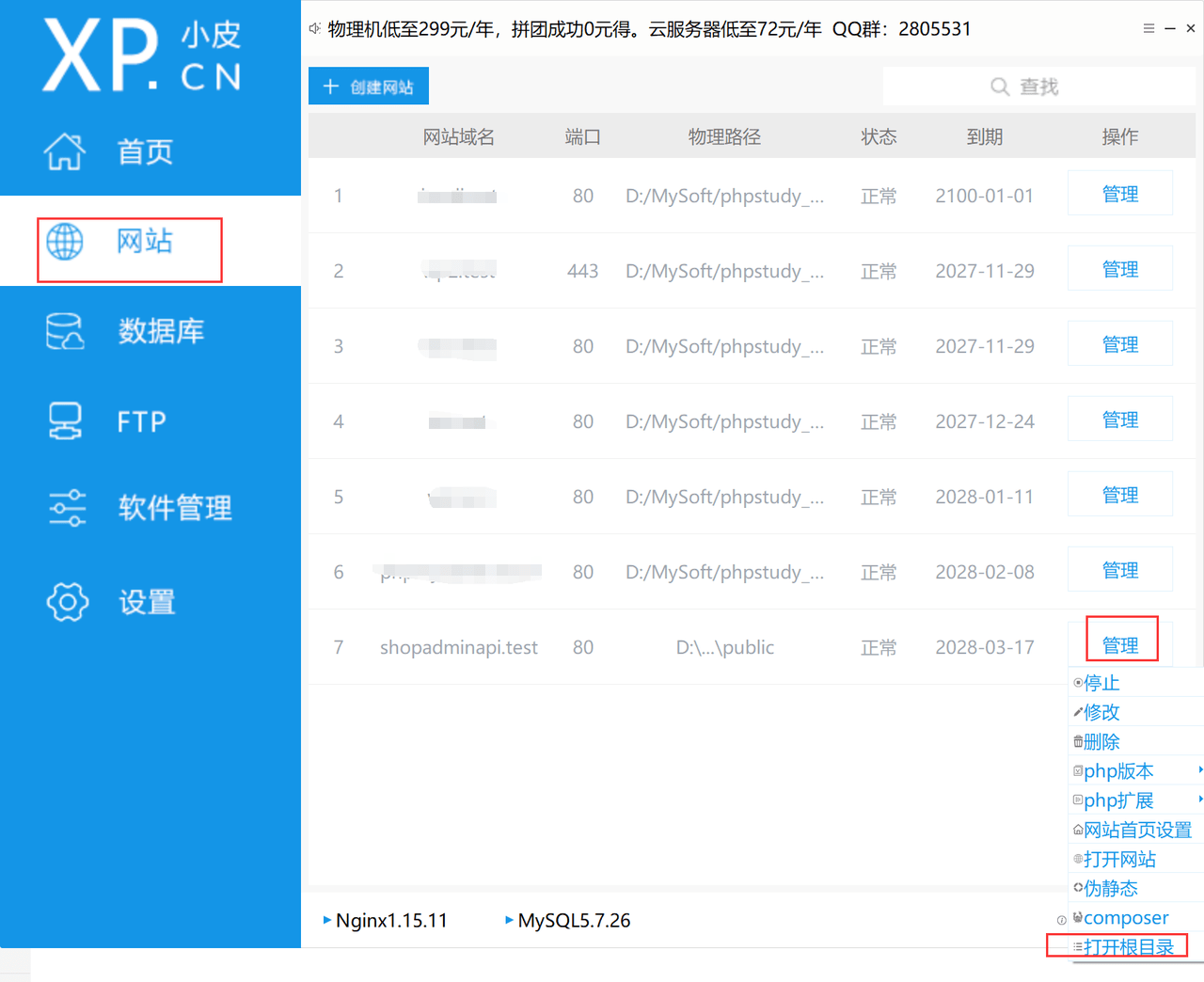Expand the php版本 submenu
The height and width of the screenshot is (982, 1204).
point(1136,770)
